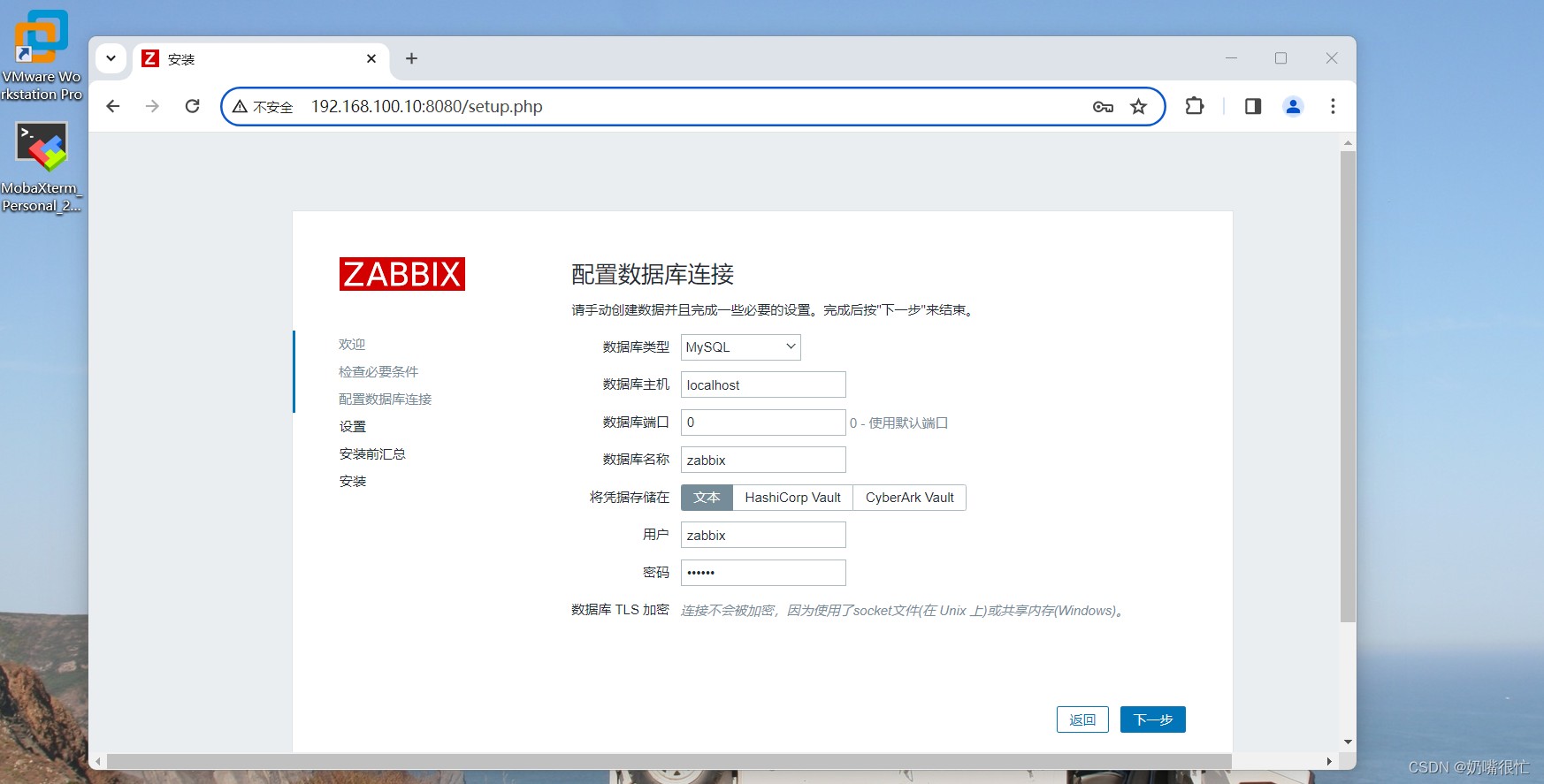Open the Chrome profile avatar
Viewport: 1544px width, 784px height.
pos(1293,106)
